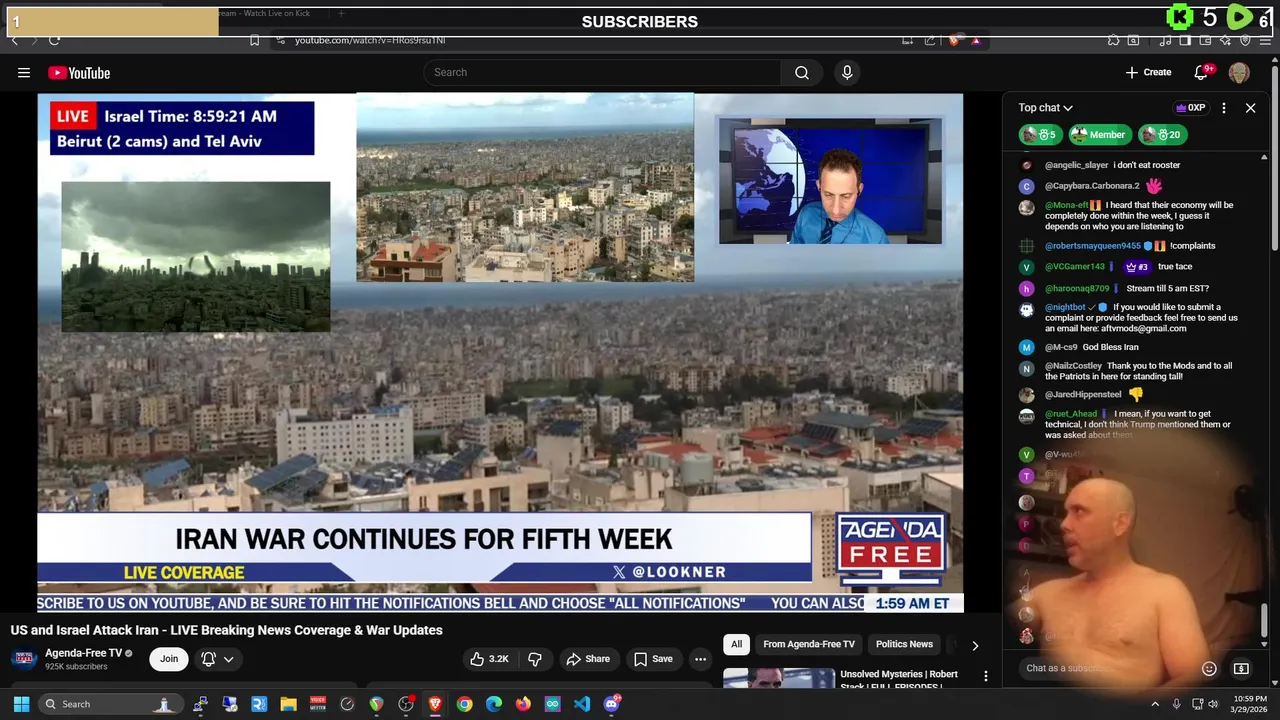This screenshot has height=720, width=1280.
Task: Select the All filter chip
Action: (736, 644)
